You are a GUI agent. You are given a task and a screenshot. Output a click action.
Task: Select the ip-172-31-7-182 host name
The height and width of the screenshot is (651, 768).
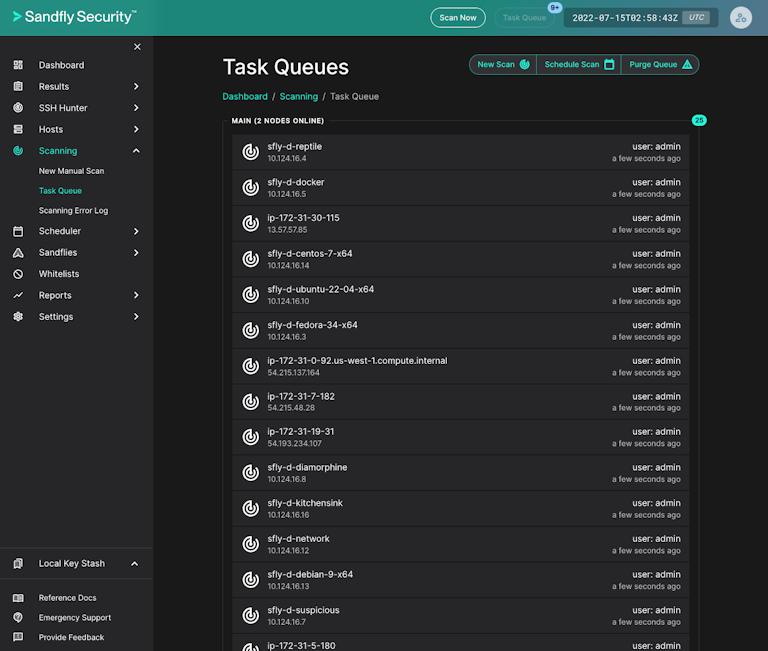coord(301,396)
